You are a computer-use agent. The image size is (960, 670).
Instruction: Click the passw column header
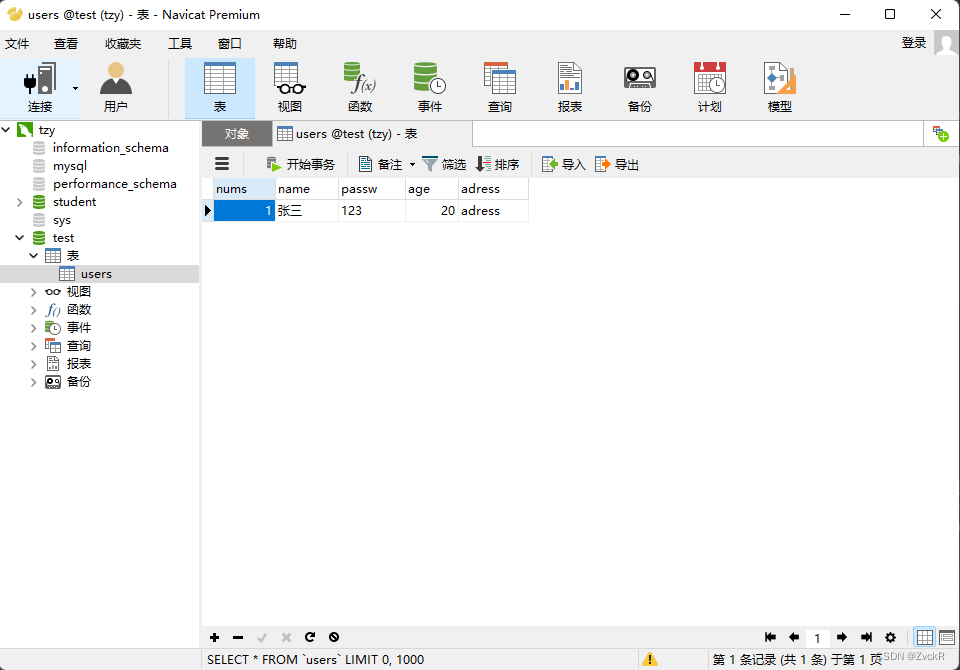point(372,189)
